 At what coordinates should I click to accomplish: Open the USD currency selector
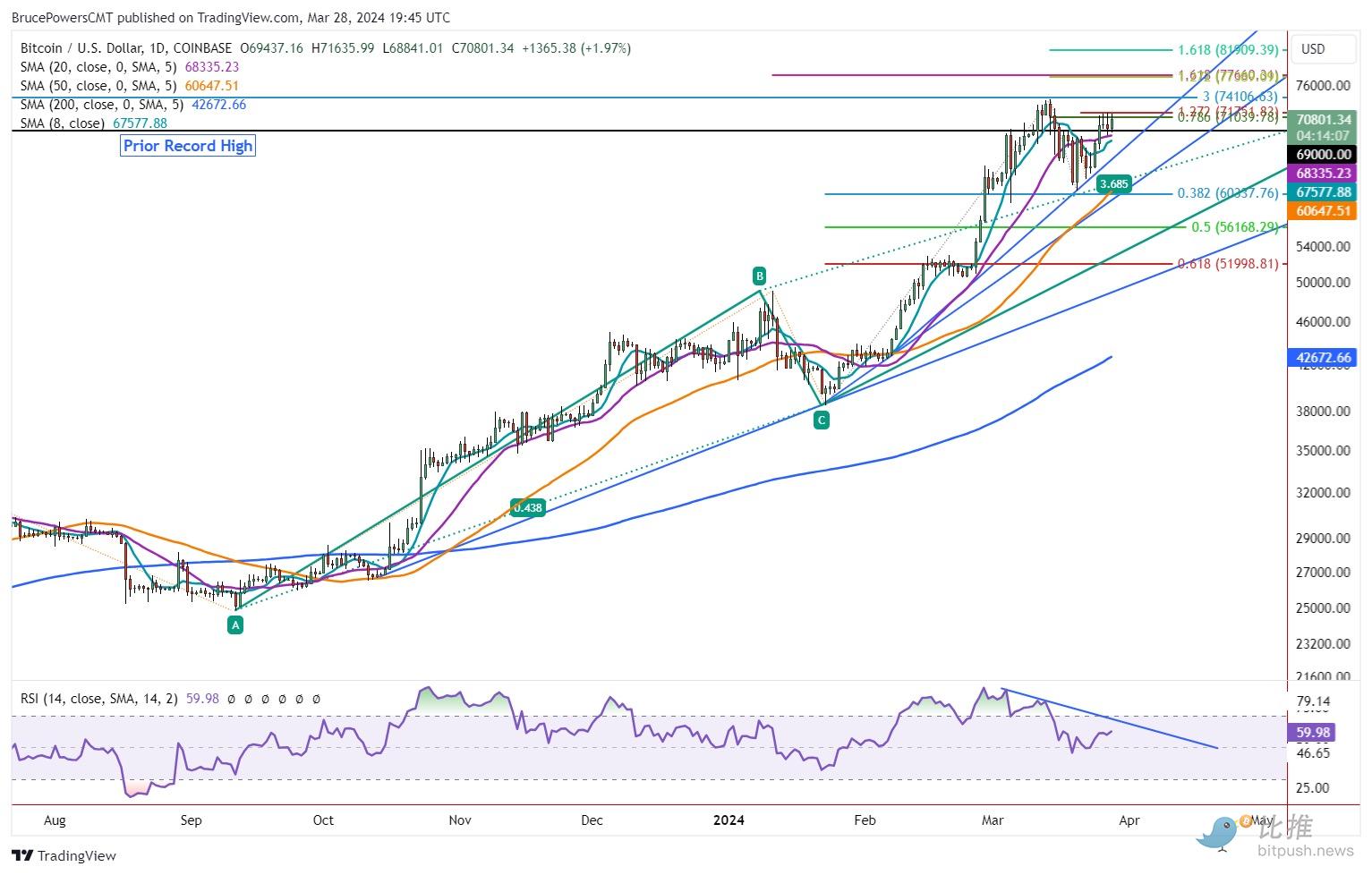1313,49
